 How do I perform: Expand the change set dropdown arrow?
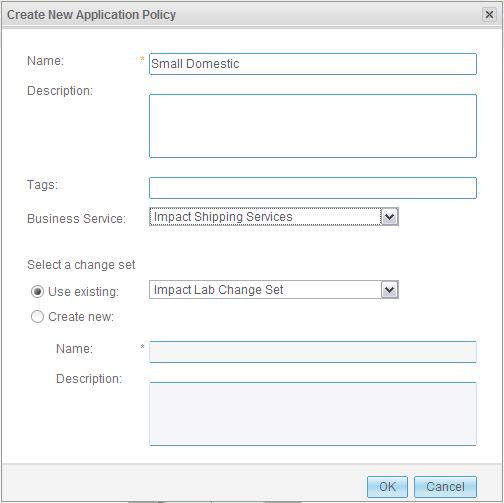[x=389, y=290]
